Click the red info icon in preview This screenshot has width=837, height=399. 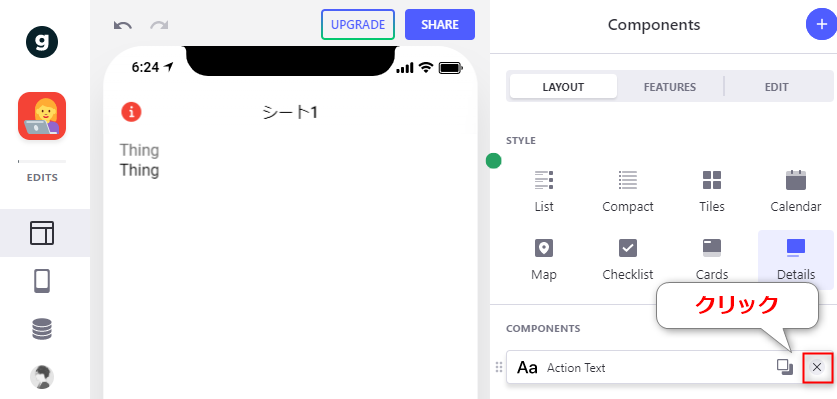click(x=131, y=112)
